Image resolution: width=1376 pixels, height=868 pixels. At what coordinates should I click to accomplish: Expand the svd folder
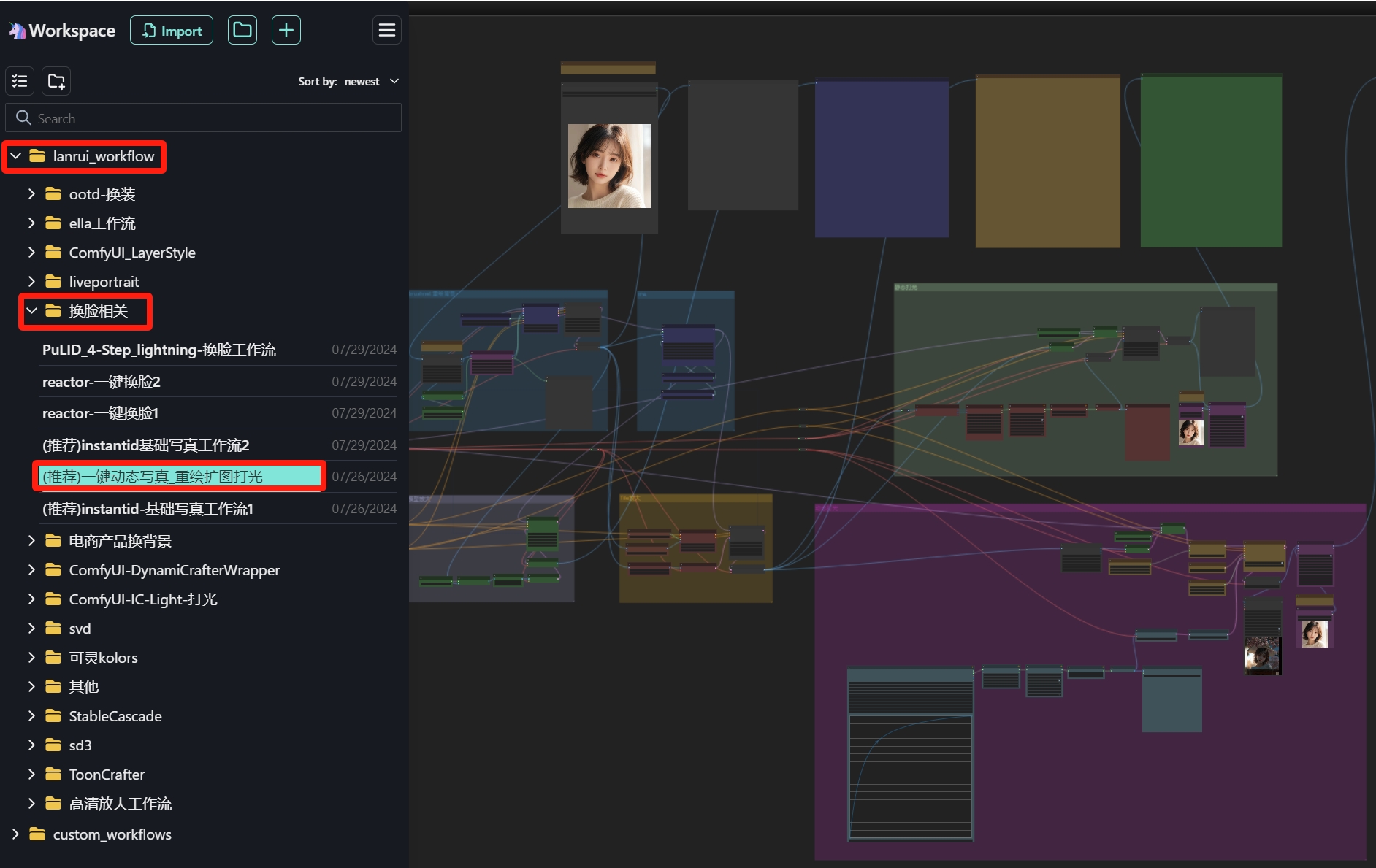[31, 629]
